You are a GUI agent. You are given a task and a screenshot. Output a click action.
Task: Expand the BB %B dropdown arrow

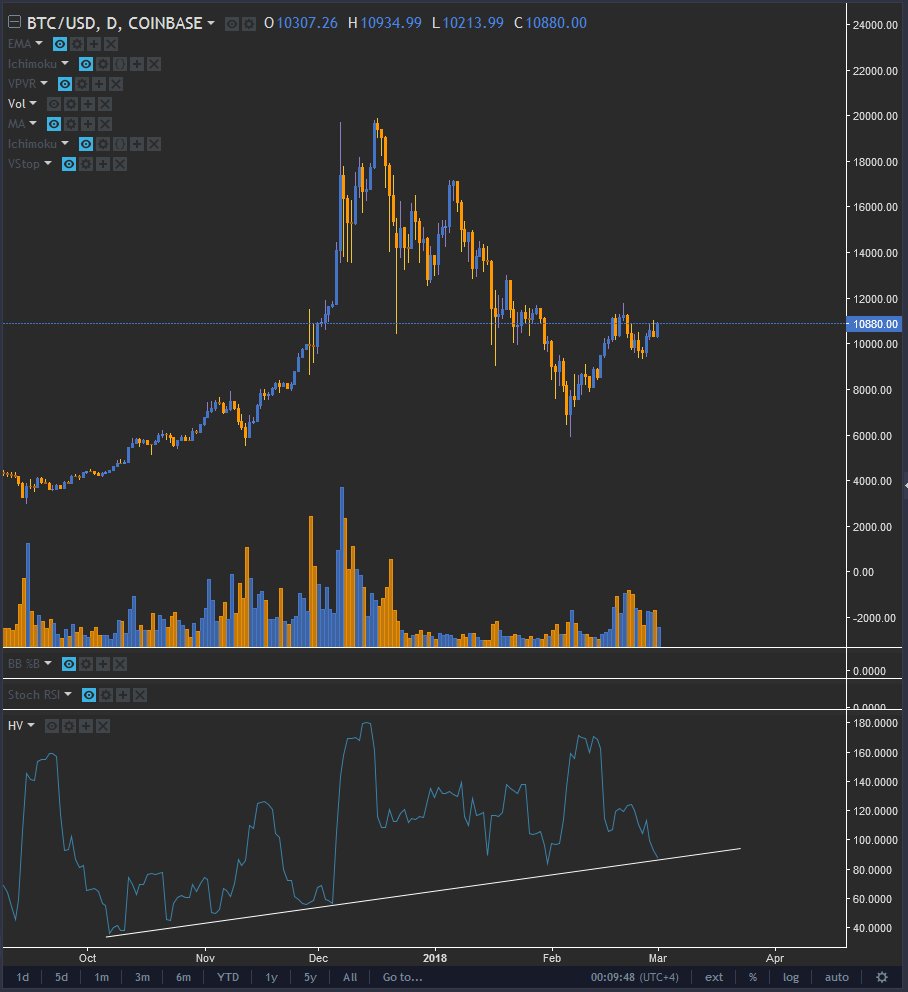[x=47, y=663]
